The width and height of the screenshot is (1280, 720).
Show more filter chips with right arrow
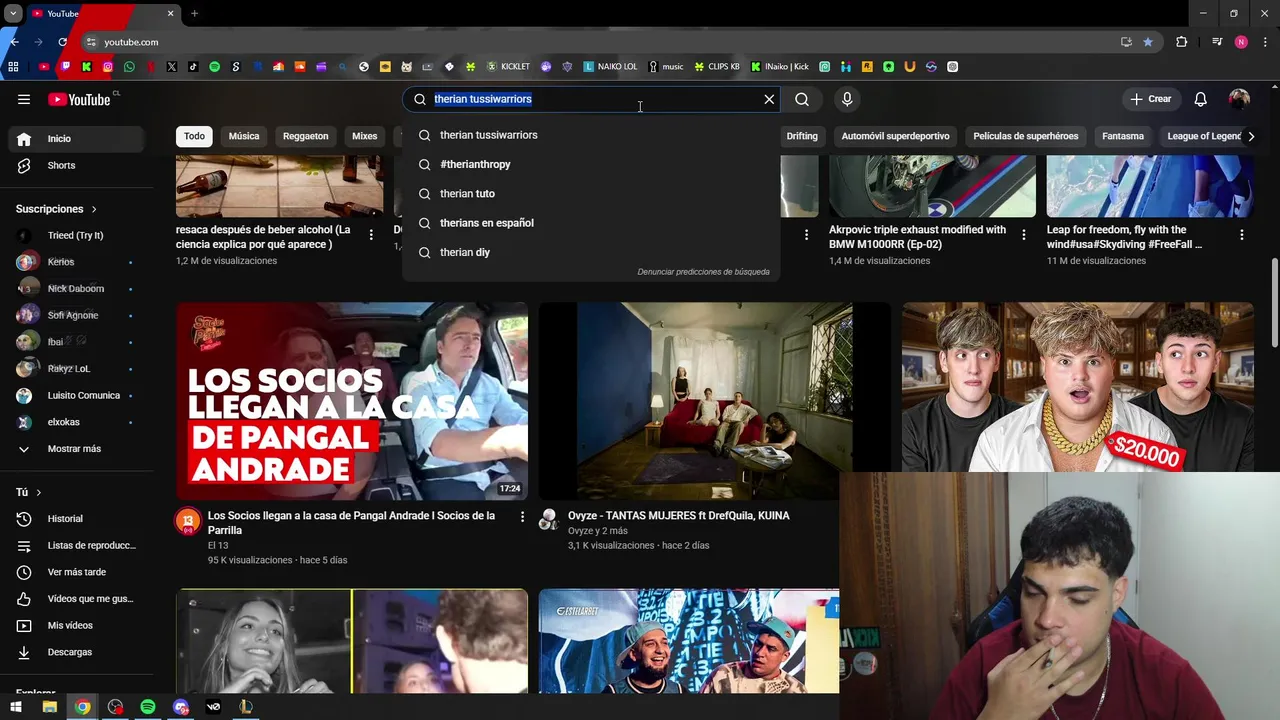click(x=1250, y=136)
